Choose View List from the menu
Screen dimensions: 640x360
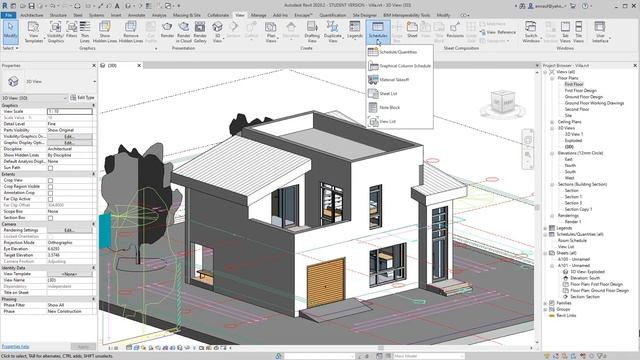click(399, 121)
